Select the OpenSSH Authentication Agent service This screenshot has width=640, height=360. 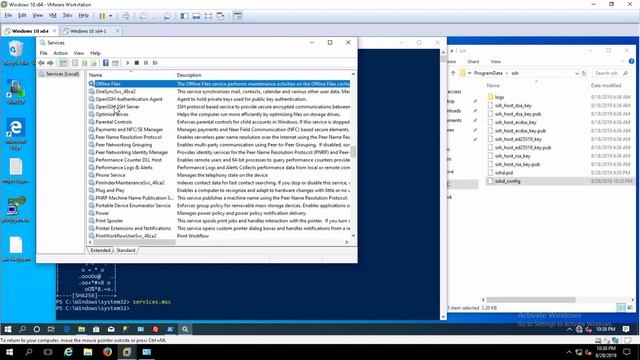point(129,99)
